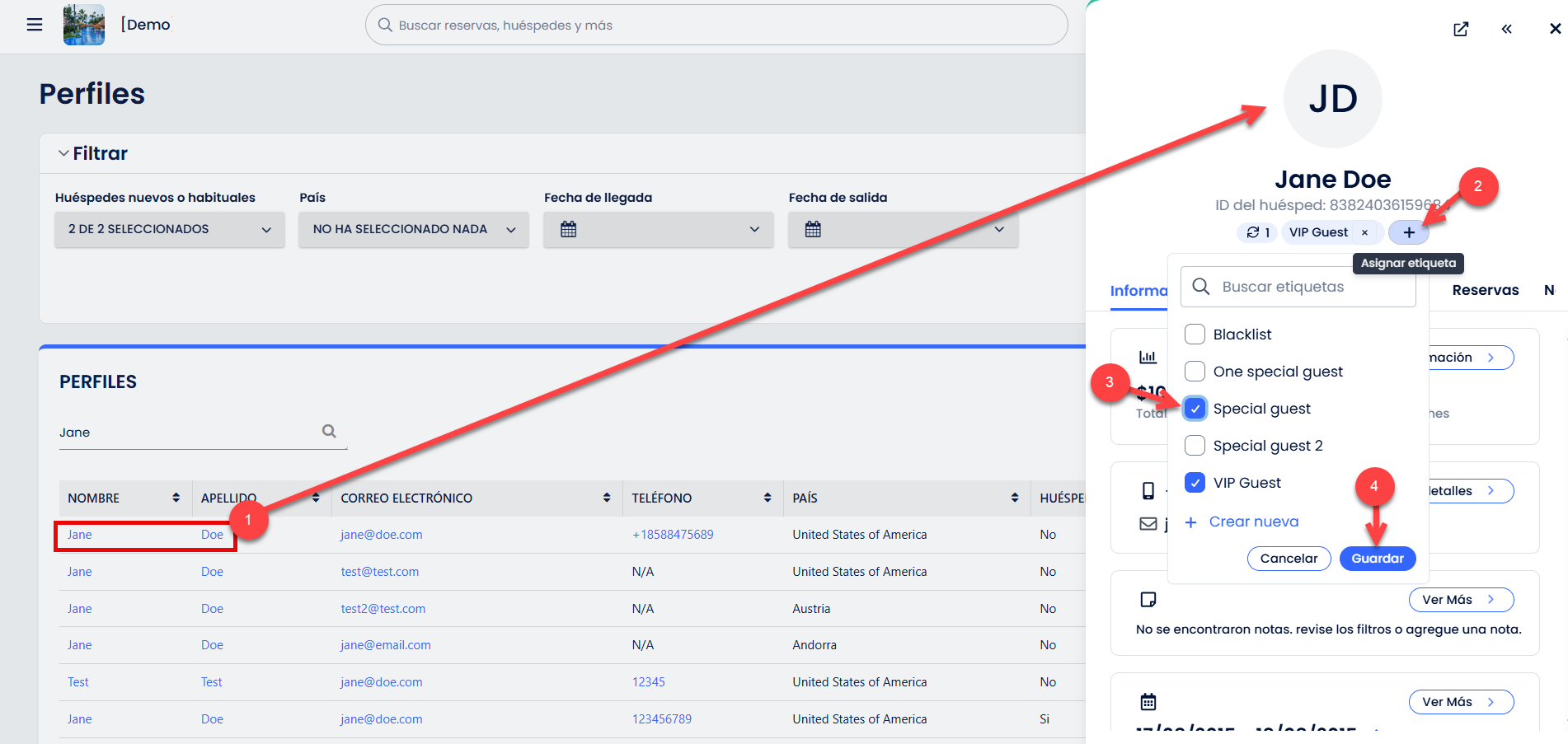Open guest profile in new window icon
Screen dimensions: 1568x744
tap(1461, 29)
